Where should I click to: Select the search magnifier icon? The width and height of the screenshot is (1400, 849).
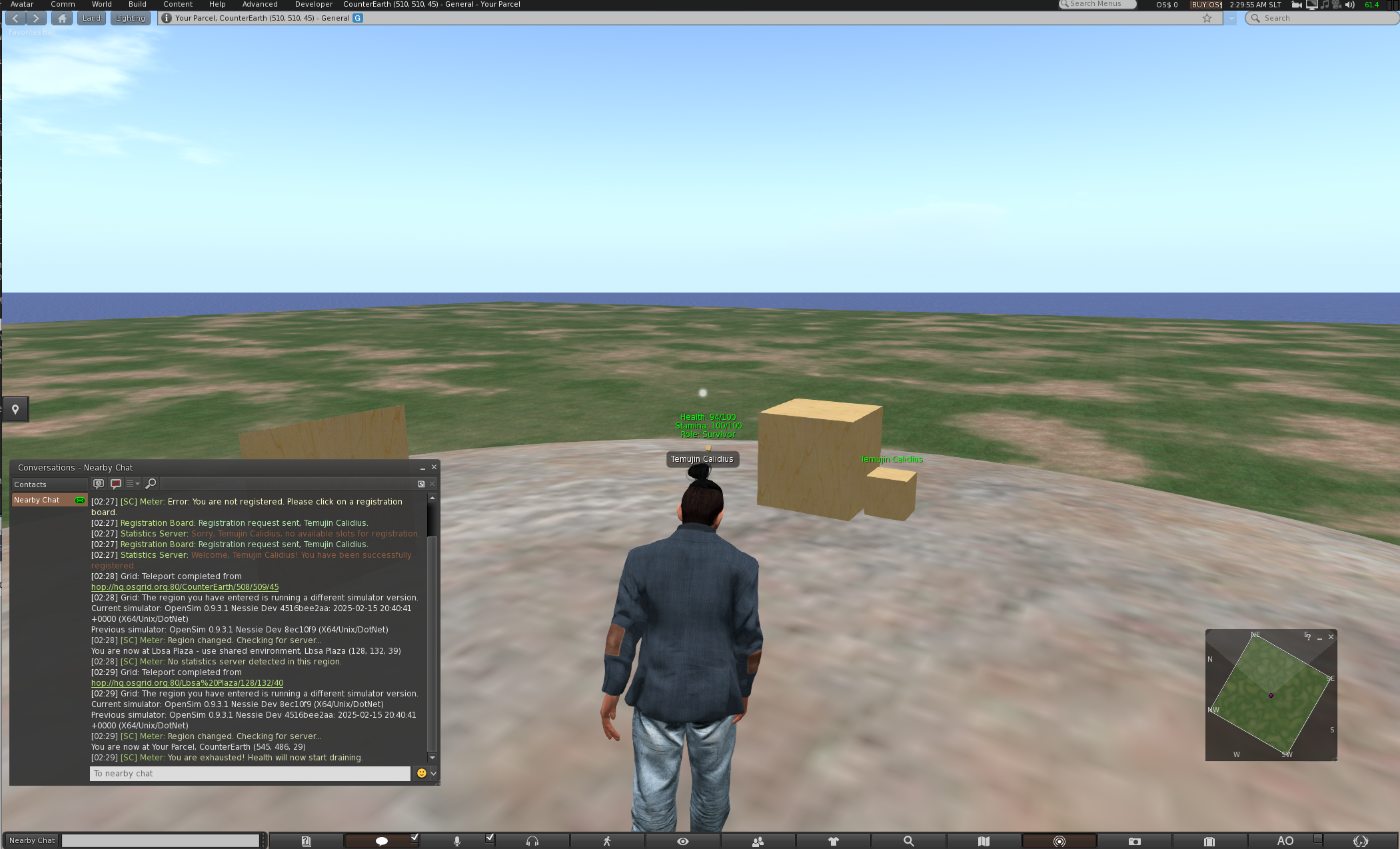(x=1256, y=18)
